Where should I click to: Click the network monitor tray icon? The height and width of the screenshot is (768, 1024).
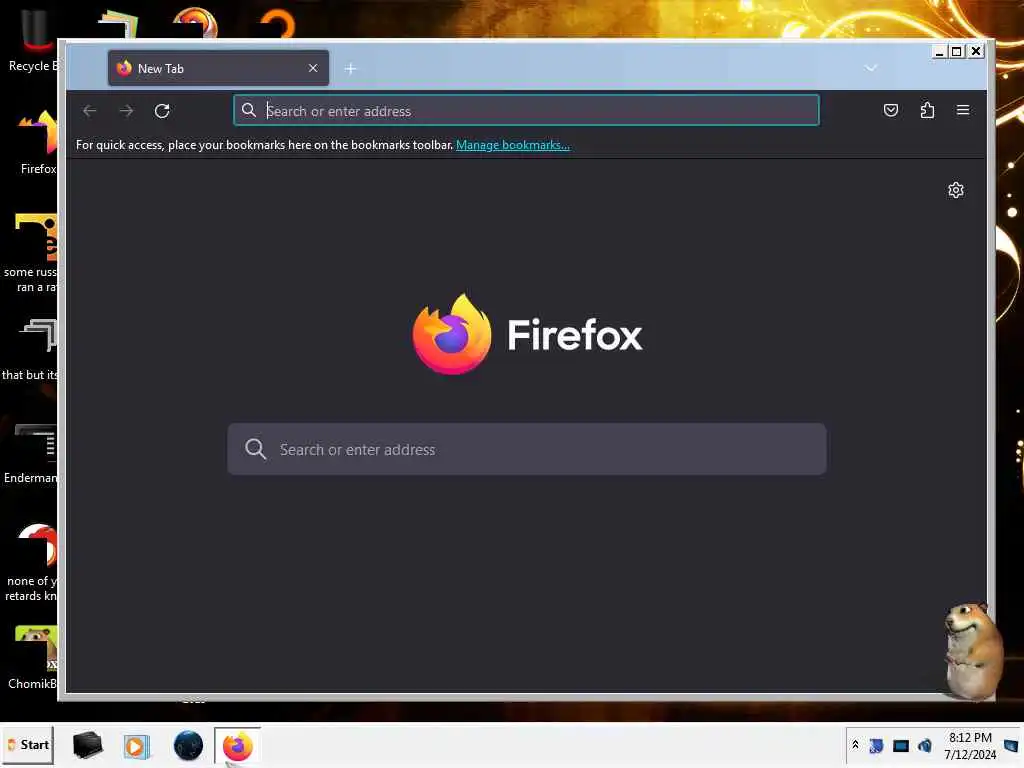click(x=901, y=746)
